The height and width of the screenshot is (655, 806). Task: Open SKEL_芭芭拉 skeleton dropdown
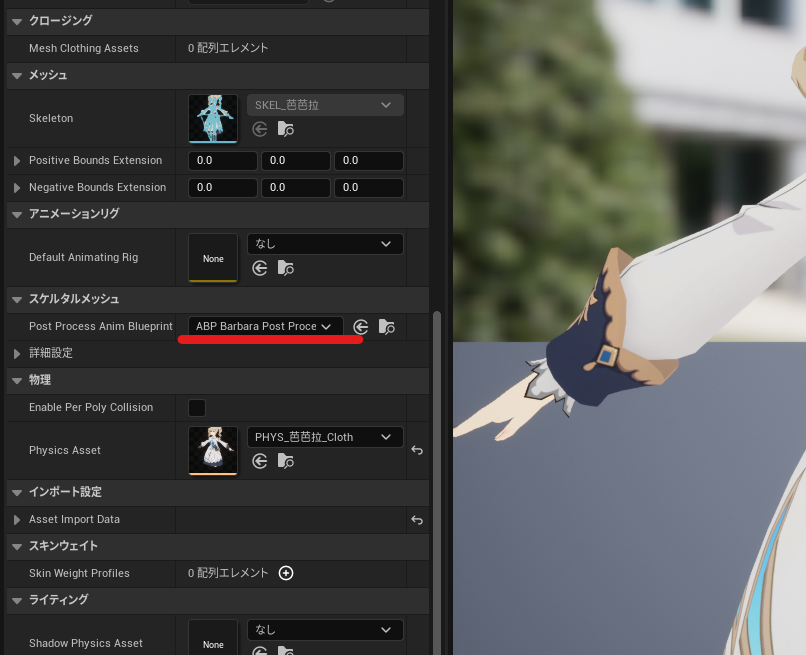click(x=325, y=105)
